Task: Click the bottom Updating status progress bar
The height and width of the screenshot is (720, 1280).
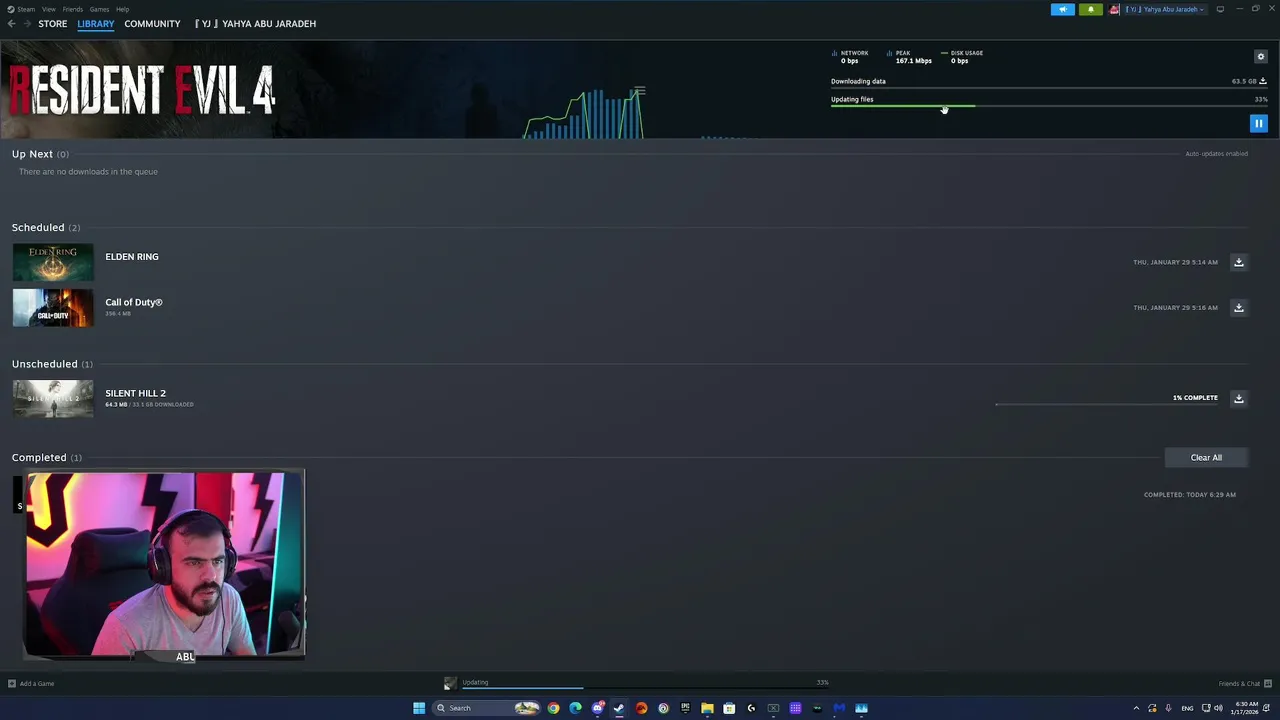Action: point(645,688)
